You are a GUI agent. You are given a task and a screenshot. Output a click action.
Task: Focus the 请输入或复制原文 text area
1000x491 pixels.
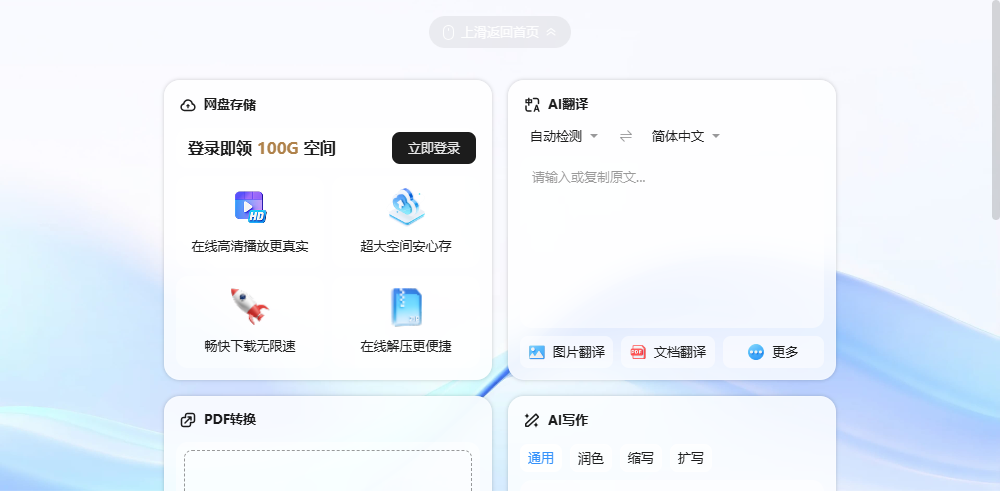pos(672,242)
